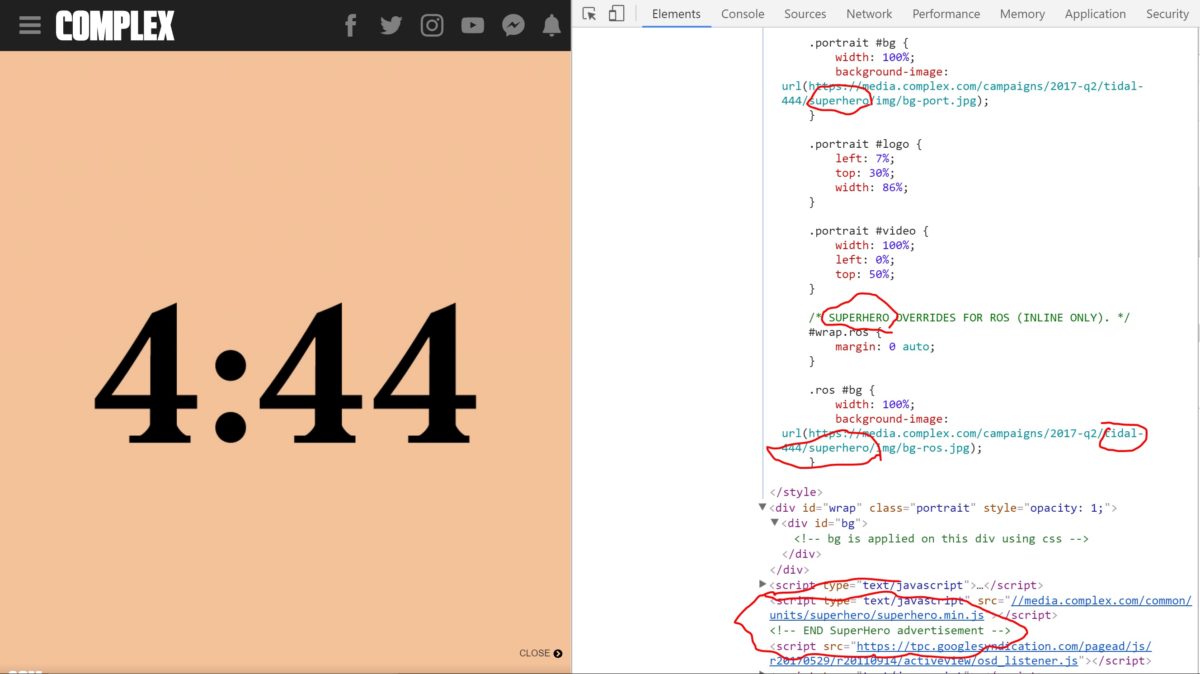The height and width of the screenshot is (674, 1200).
Task: Open the YouTube social icon
Action: 472,26
